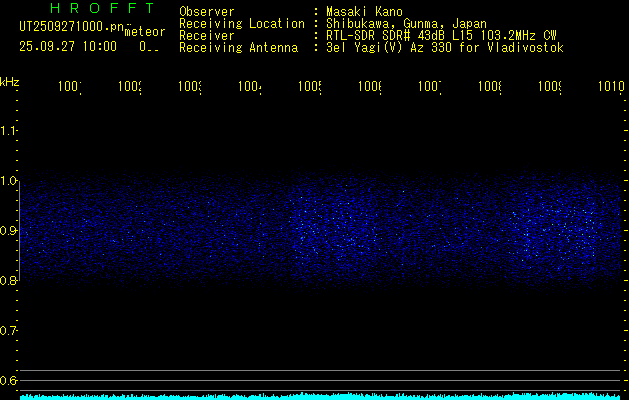Screen dimensions: 629x400
Task: Click the 0.6 frequency axis tick
Action: pyautogui.click(x=10, y=381)
